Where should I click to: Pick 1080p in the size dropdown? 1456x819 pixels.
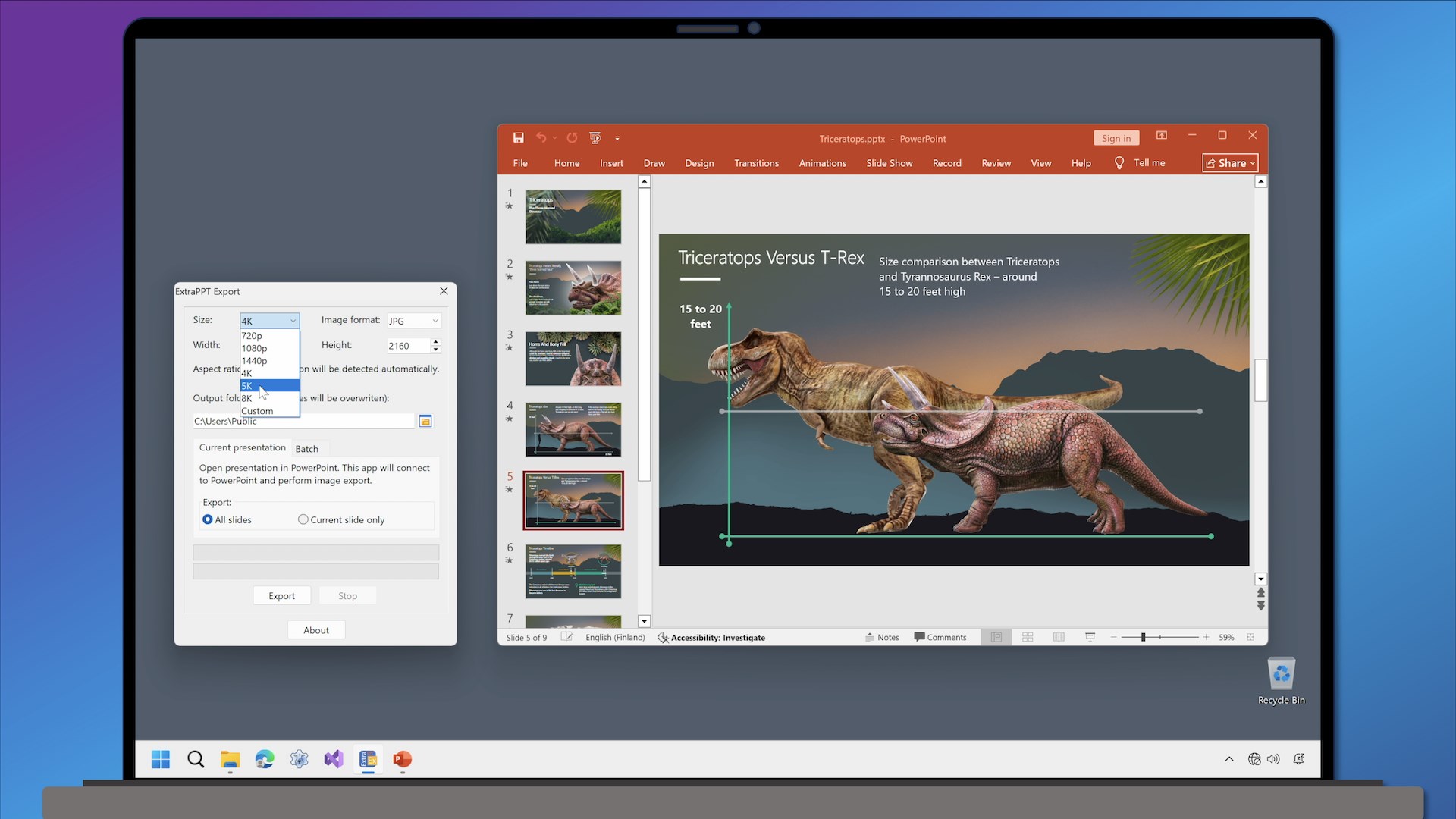269,348
